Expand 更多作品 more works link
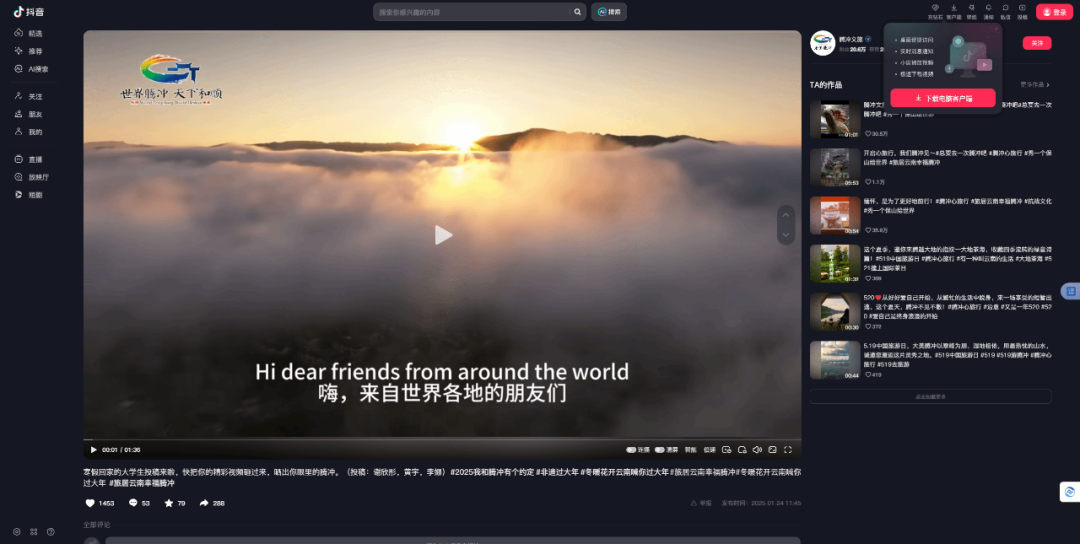1080x544 pixels. click(x=1035, y=85)
